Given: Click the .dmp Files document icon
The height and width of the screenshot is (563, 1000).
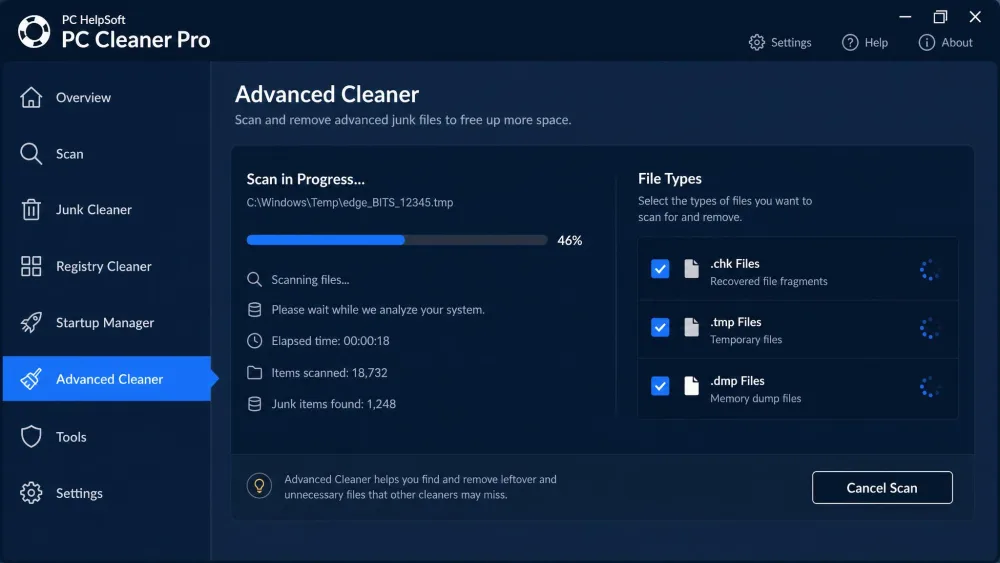Looking at the screenshot, I should [691, 386].
